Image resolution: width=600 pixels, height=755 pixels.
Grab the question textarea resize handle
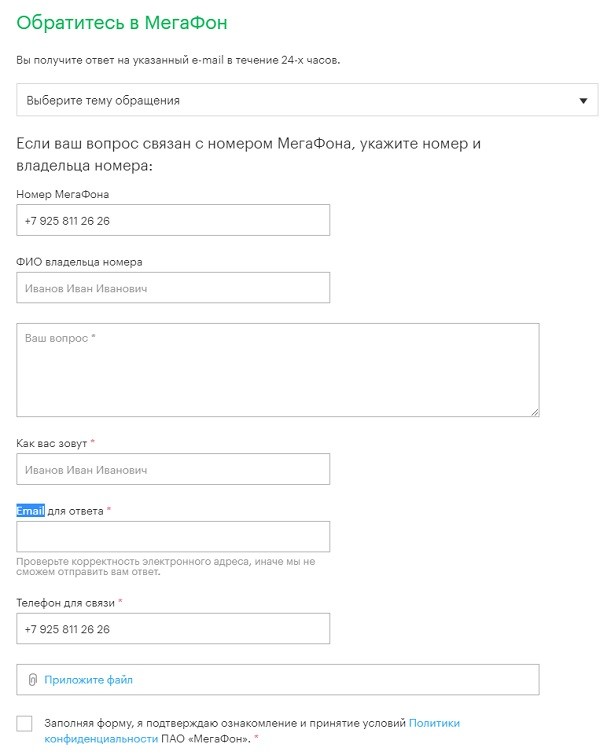534,410
